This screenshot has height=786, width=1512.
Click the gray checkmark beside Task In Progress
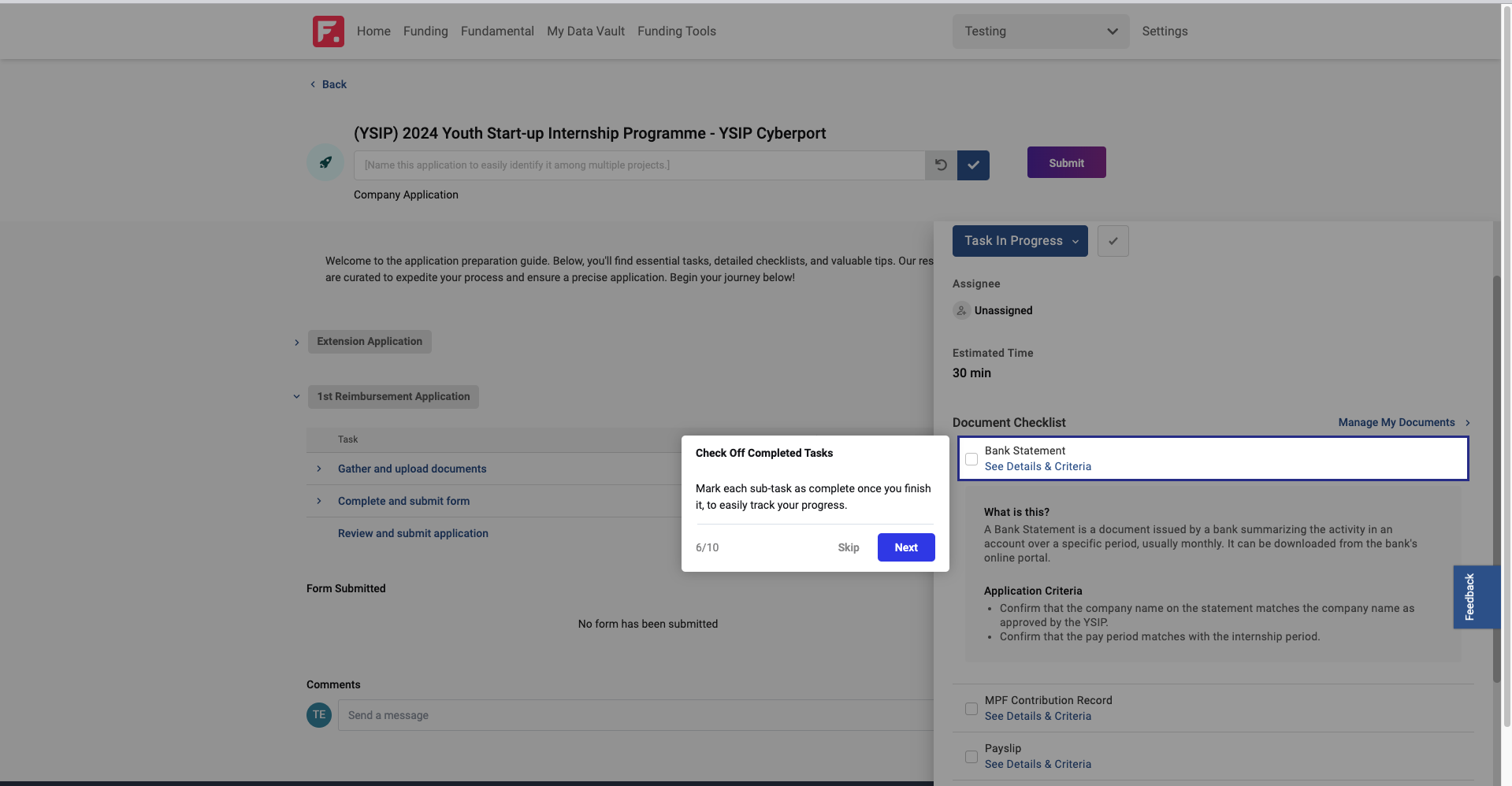1113,241
